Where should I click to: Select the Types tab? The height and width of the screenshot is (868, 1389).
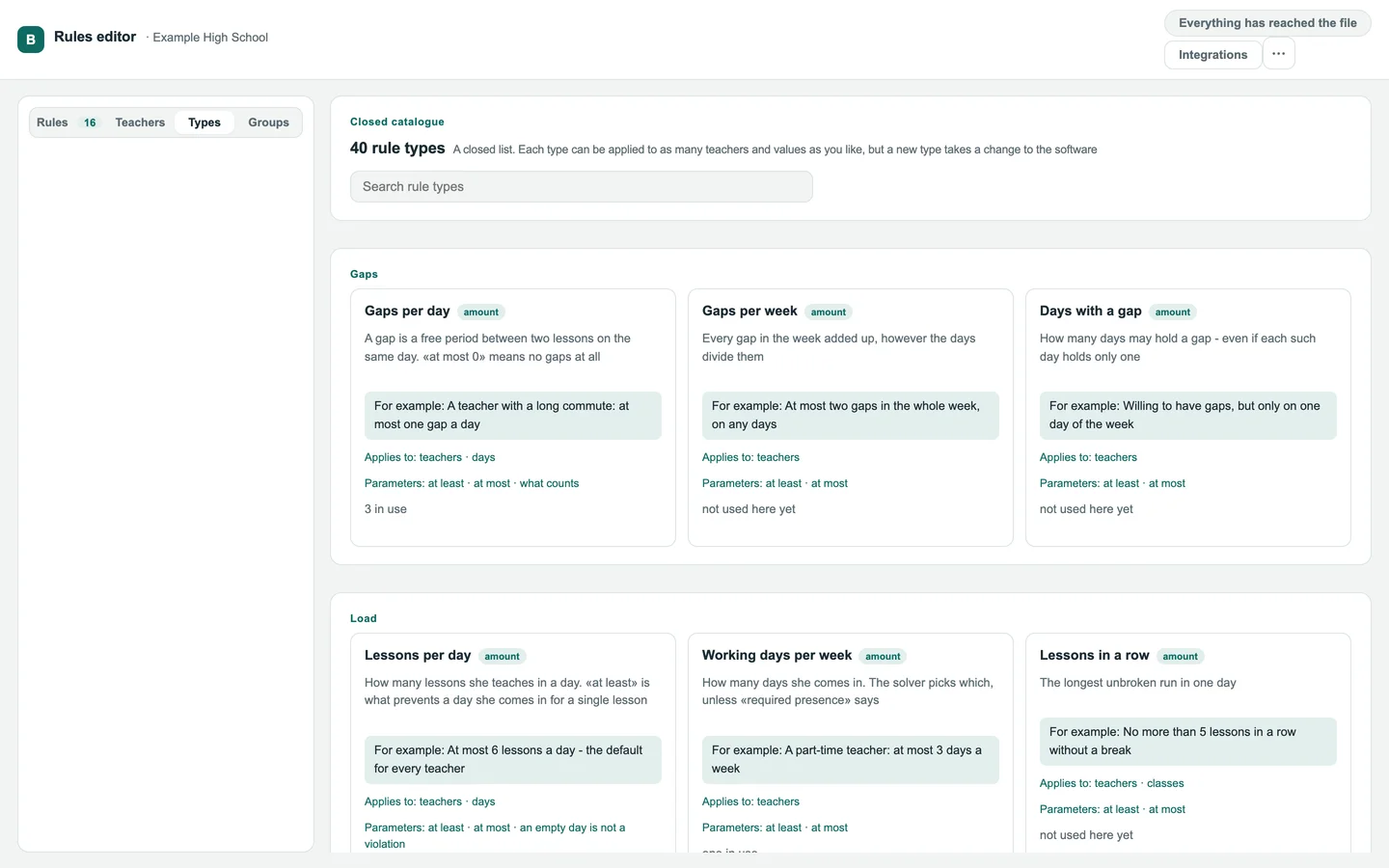pos(204,122)
